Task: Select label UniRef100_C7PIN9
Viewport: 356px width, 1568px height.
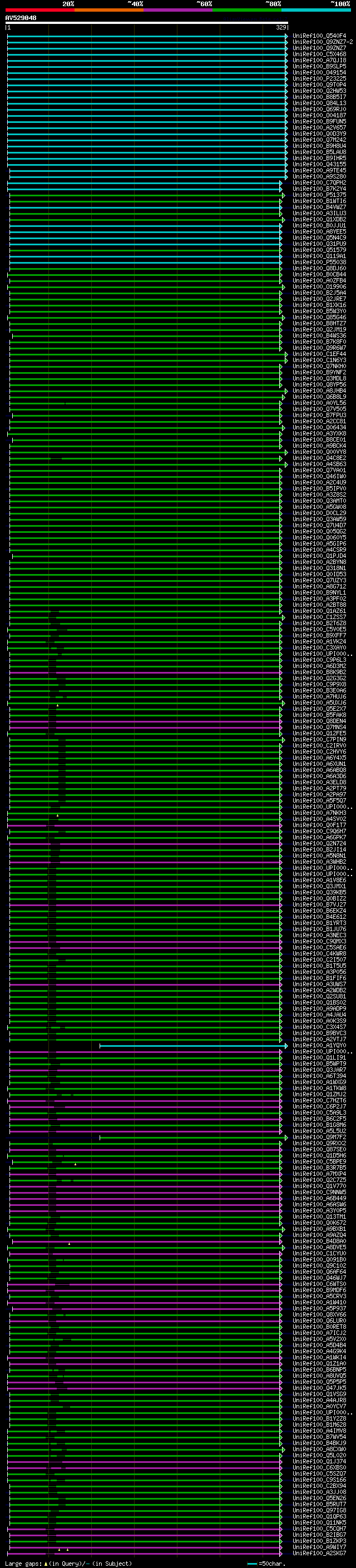Action: click(x=319, y=740)
